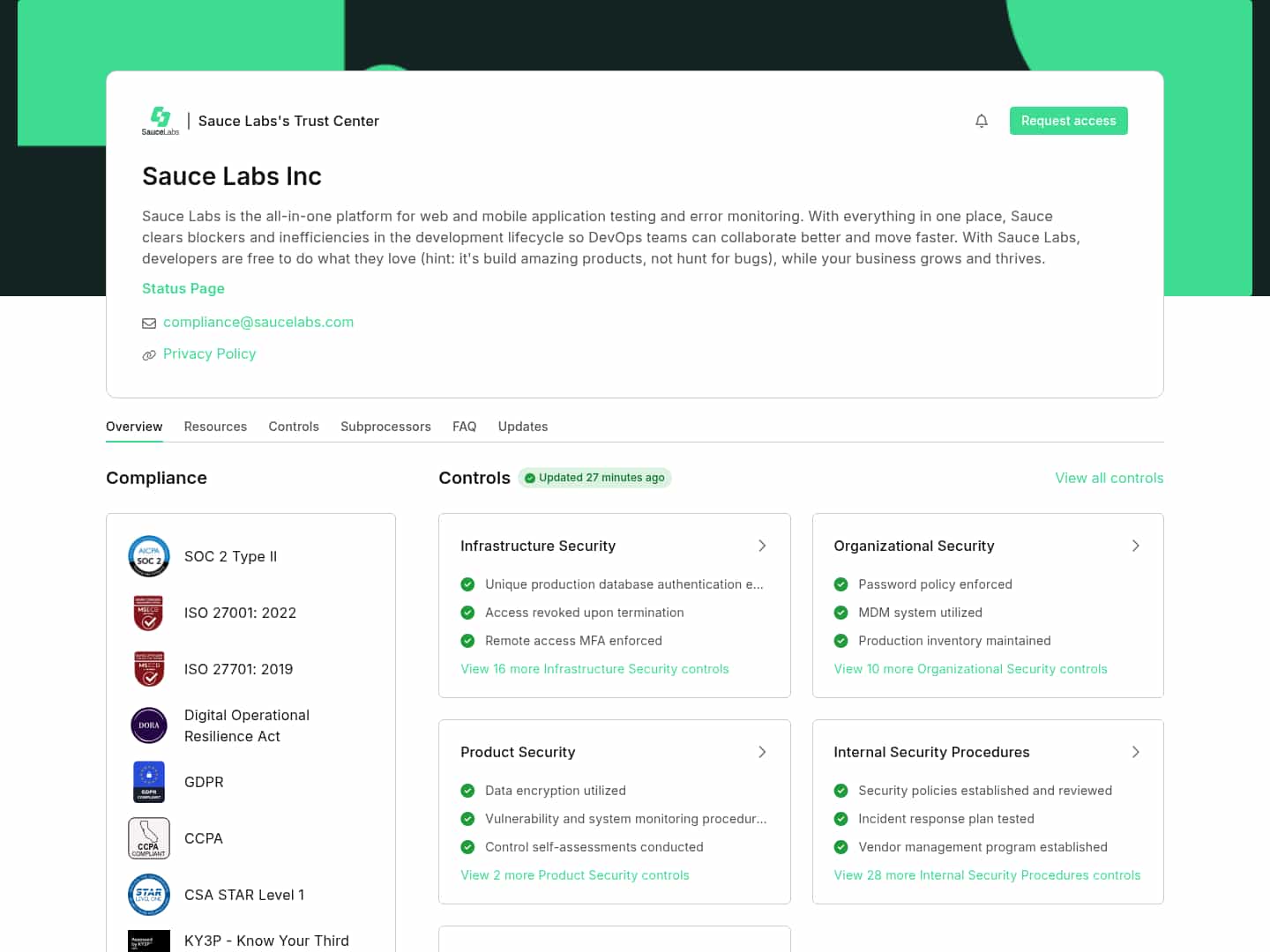Go to the Updates tab
1270x952 pixels.
523,427
